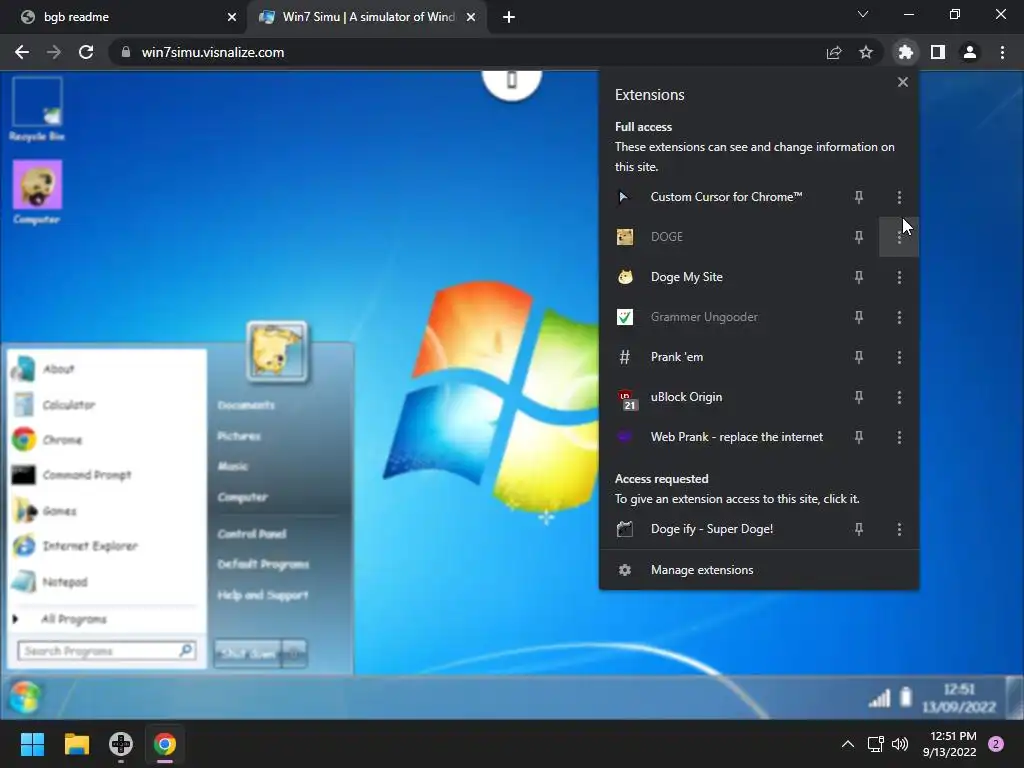The height and width of the screenshot is (768, 1024).
Task: Open the Computer desktop icon
Action: (x=37, y=192)
